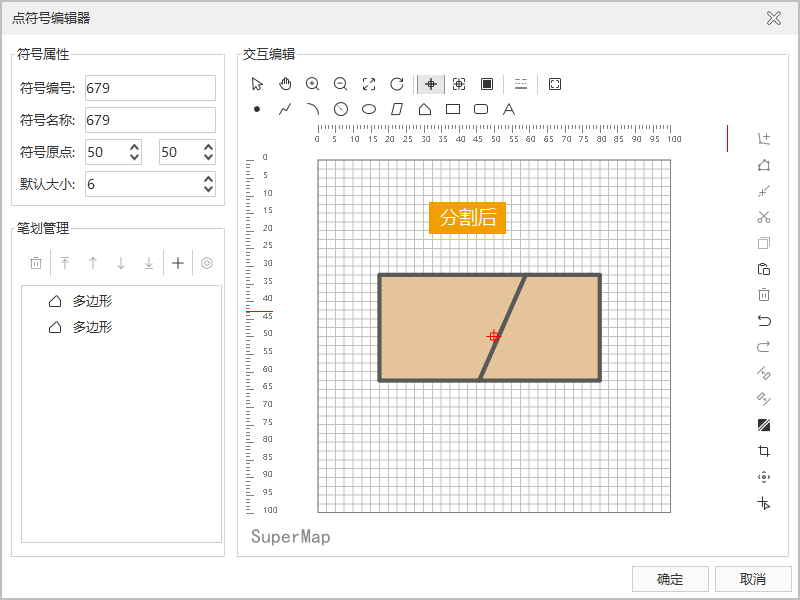Choose the ellipse drawing tool
The image size is (800, 600).
coord(369,109)
